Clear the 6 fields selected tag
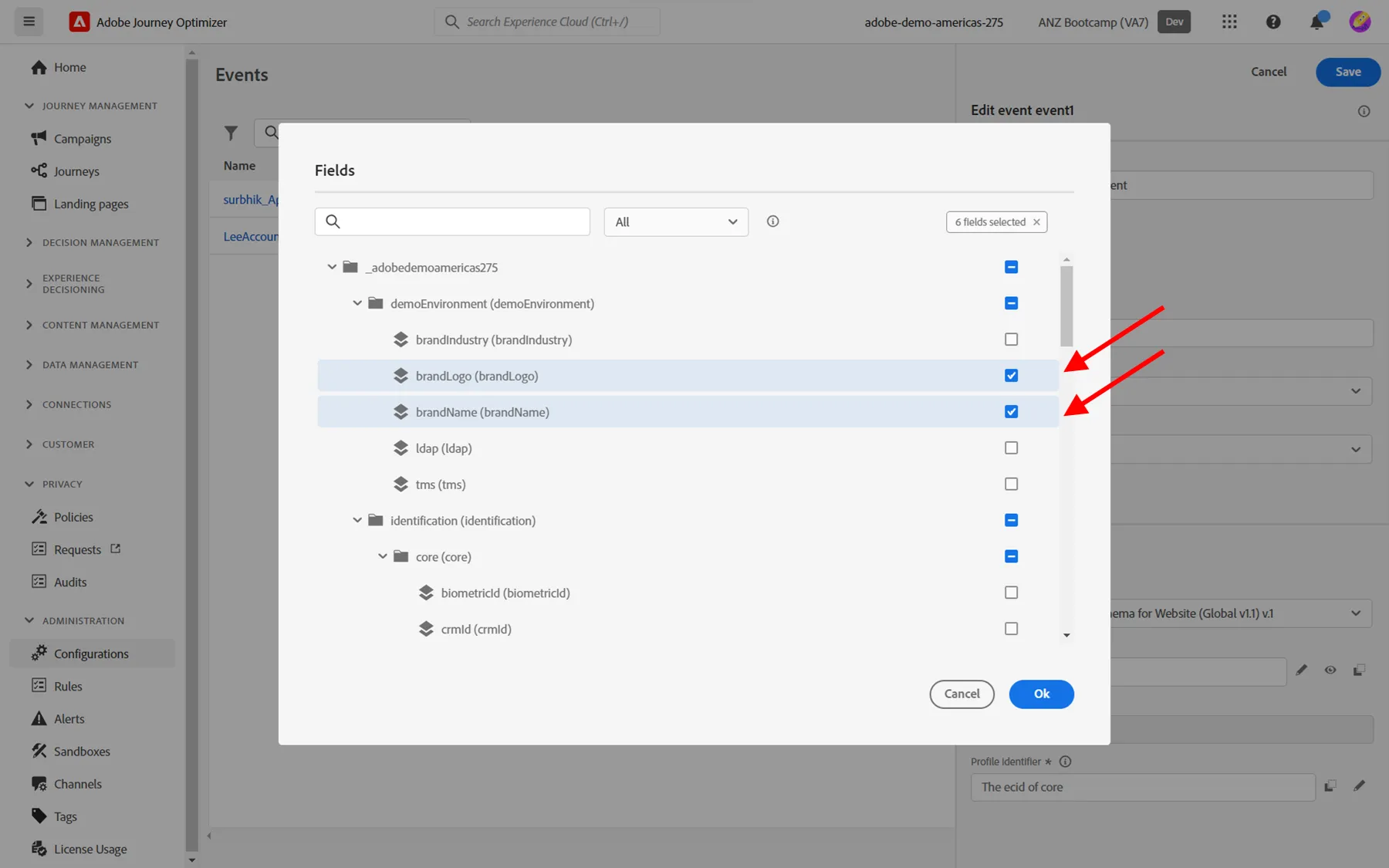This screenshot has width=1389, height=868. 1036,222
